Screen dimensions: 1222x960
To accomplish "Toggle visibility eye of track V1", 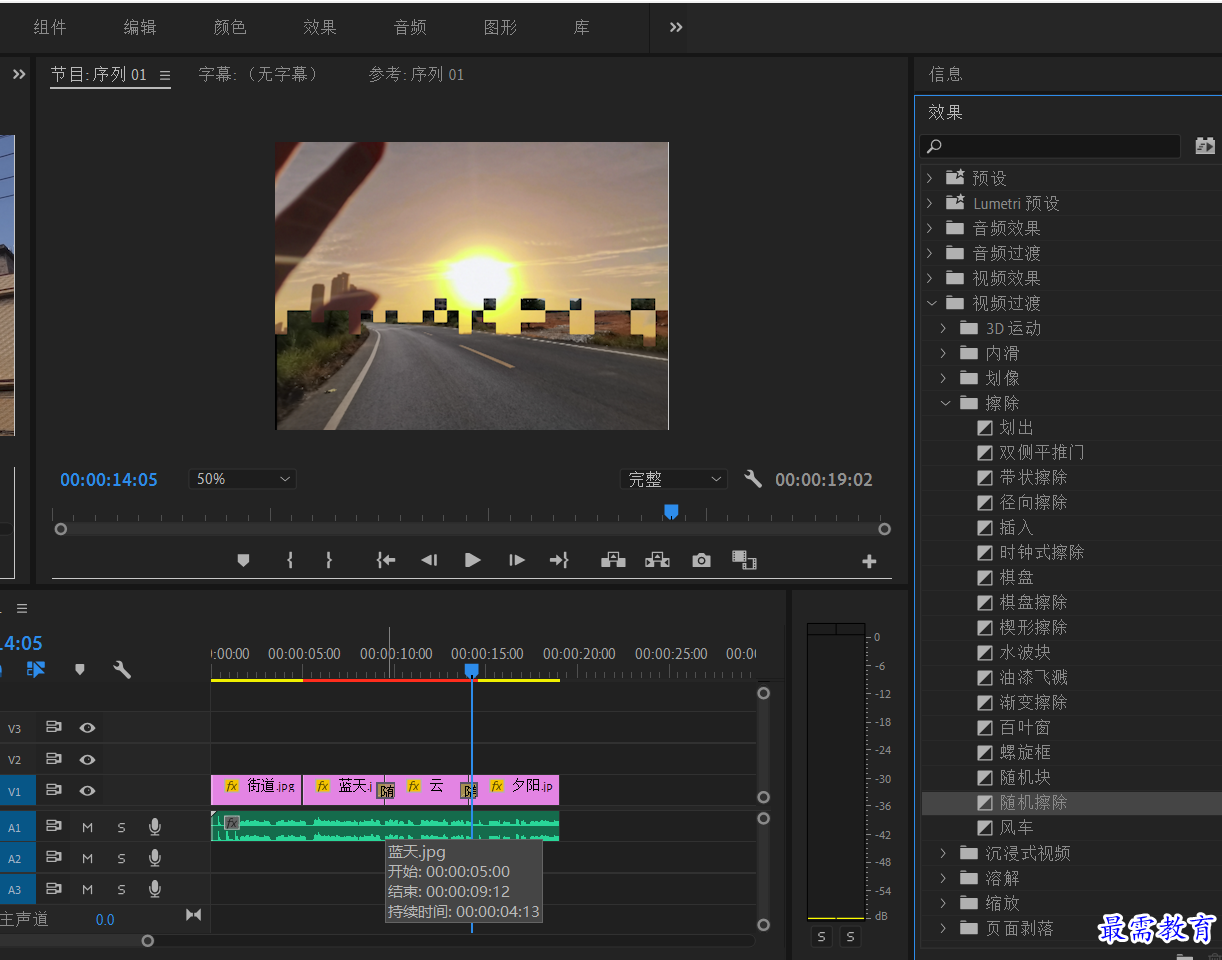I will [88, 790].
